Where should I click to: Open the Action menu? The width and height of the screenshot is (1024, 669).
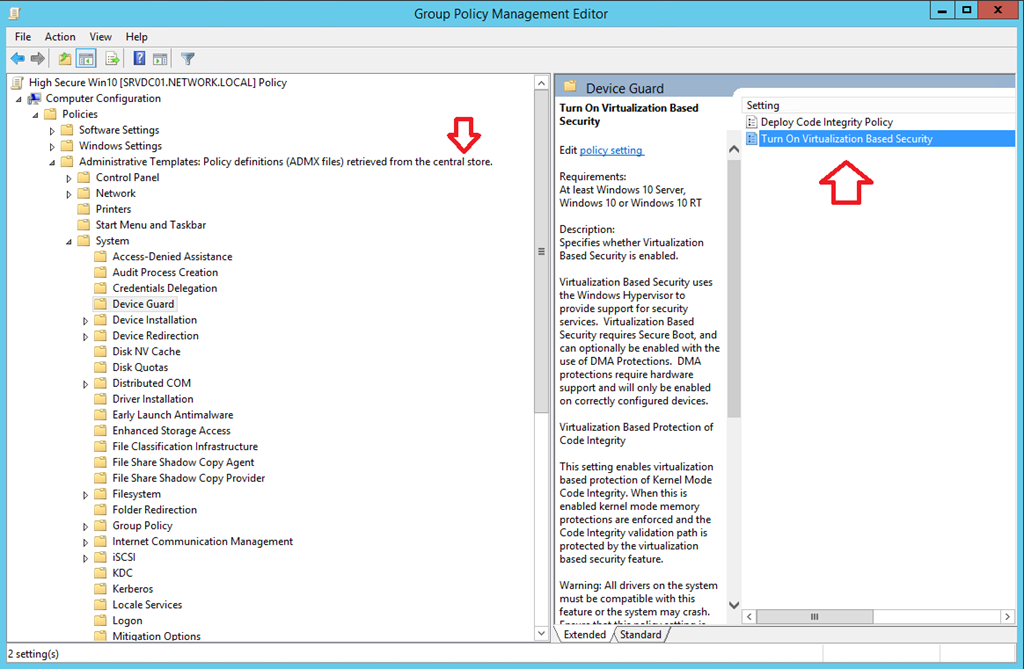pyautogui.click(x=60, y=37)
